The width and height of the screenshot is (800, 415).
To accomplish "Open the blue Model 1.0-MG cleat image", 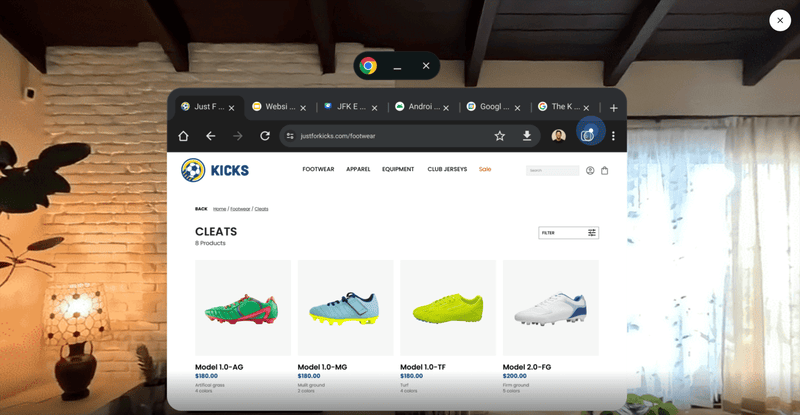I will [x=345, y=308].
